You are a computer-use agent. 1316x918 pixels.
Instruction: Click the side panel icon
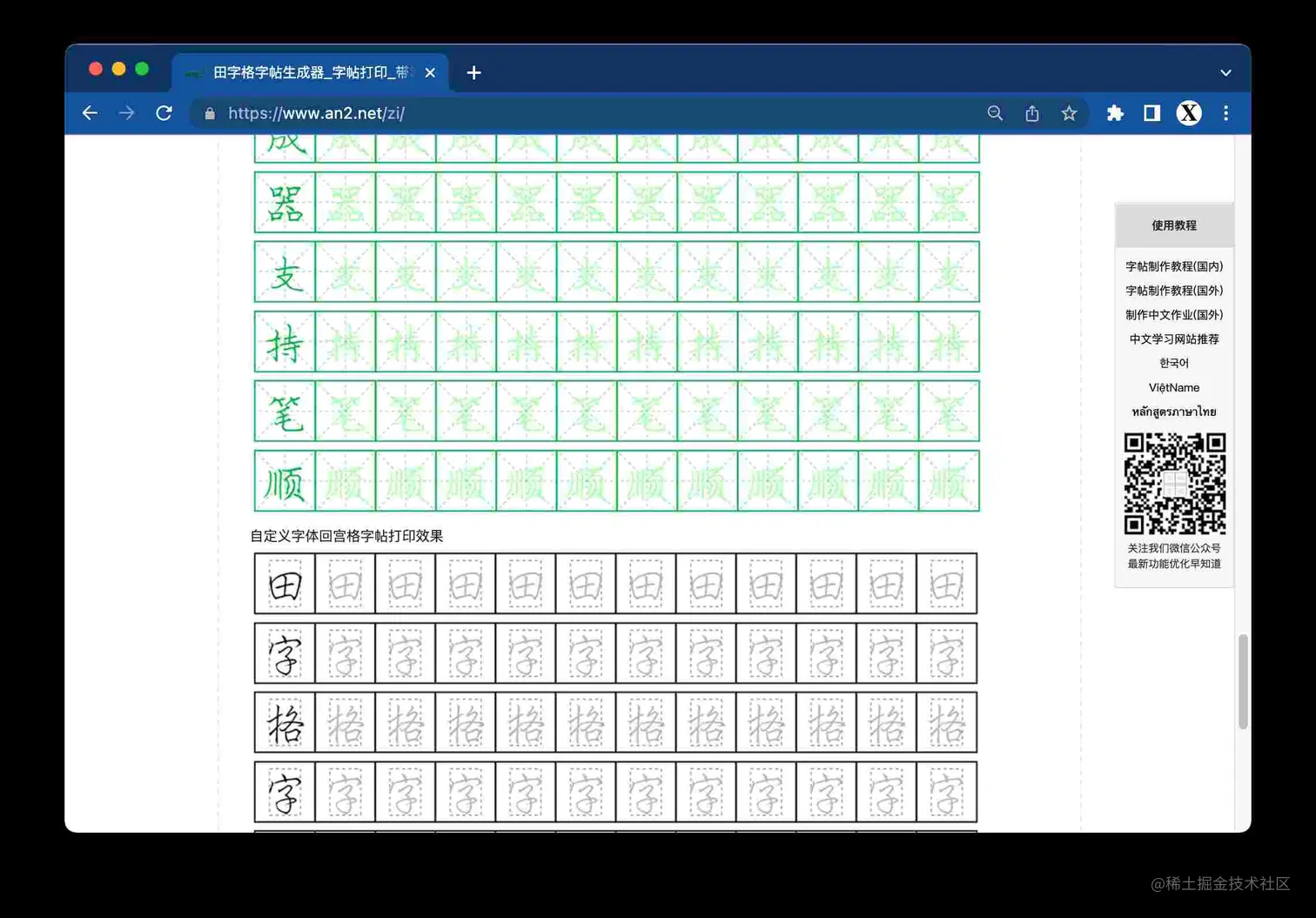pos(1151,113)
